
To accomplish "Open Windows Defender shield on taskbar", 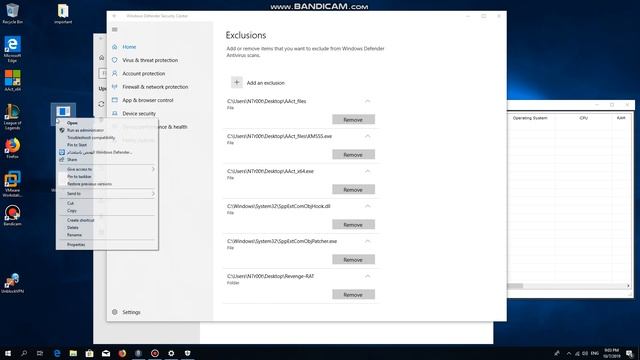I will pyautogui.click(x=187, y=353).
